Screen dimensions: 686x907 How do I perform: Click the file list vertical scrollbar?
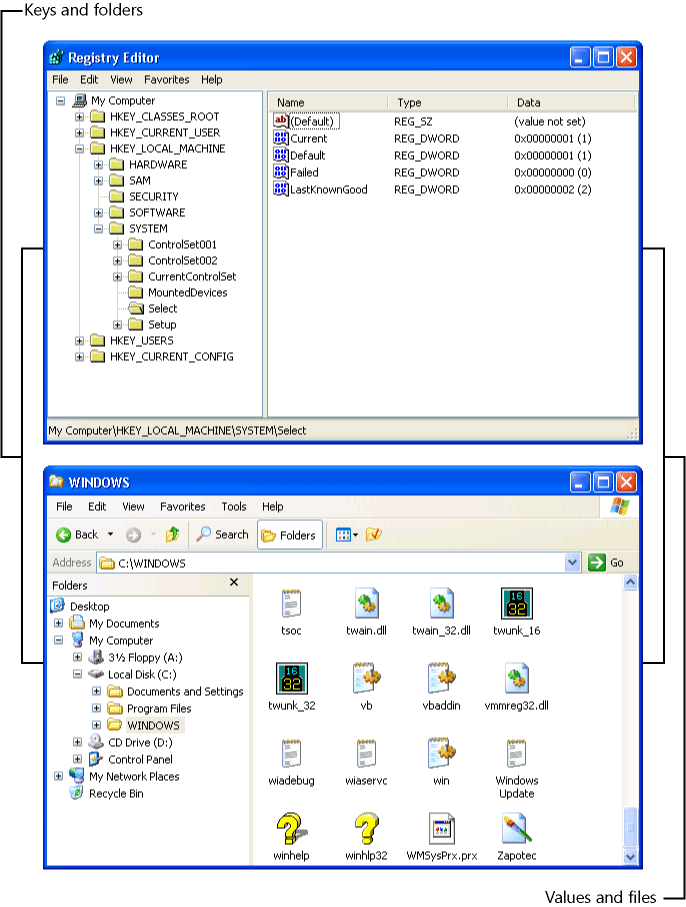point(630,700)
